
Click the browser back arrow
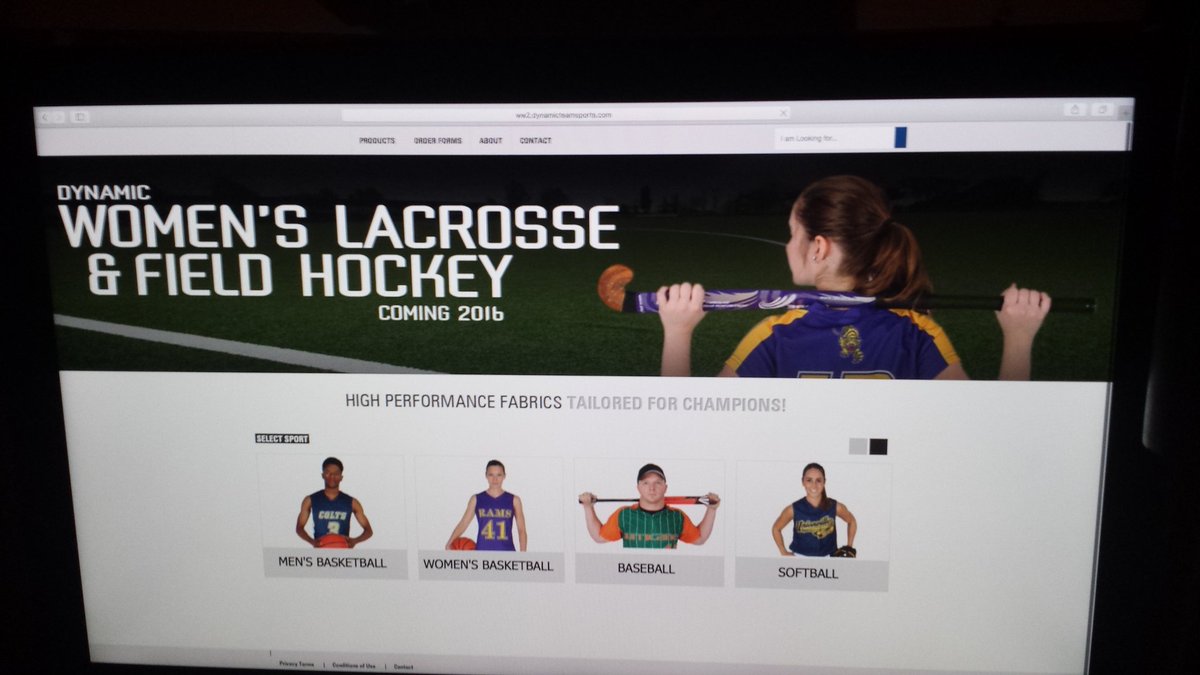pyautogui.click(x=44, y=117)
